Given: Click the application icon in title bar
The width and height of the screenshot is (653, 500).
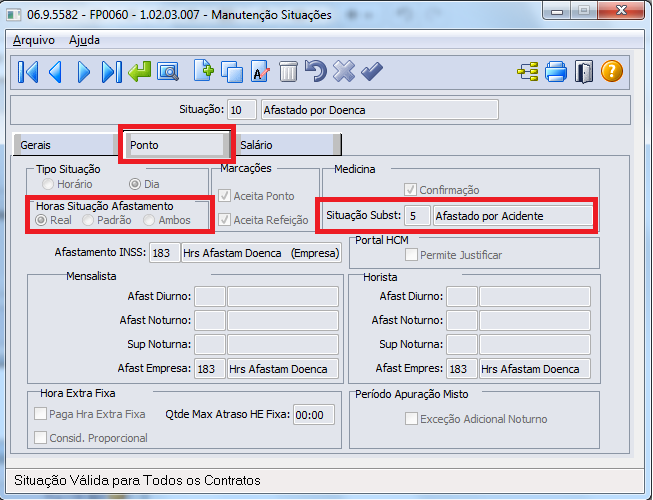Looking at the screenshot, I should point(14,15).
